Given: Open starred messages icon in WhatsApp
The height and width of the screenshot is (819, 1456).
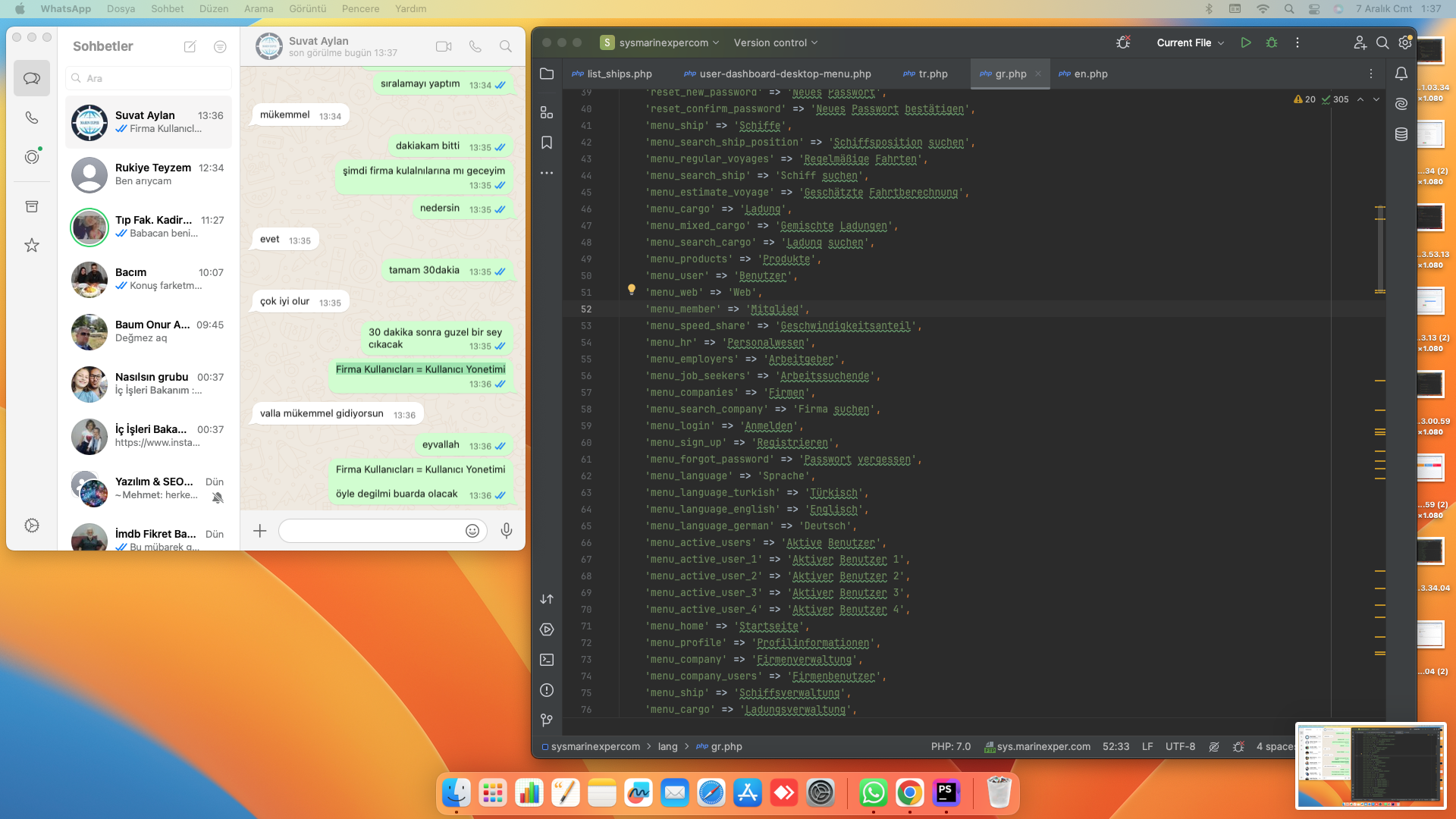Looking at the screenshot, I should click(32, 245).
